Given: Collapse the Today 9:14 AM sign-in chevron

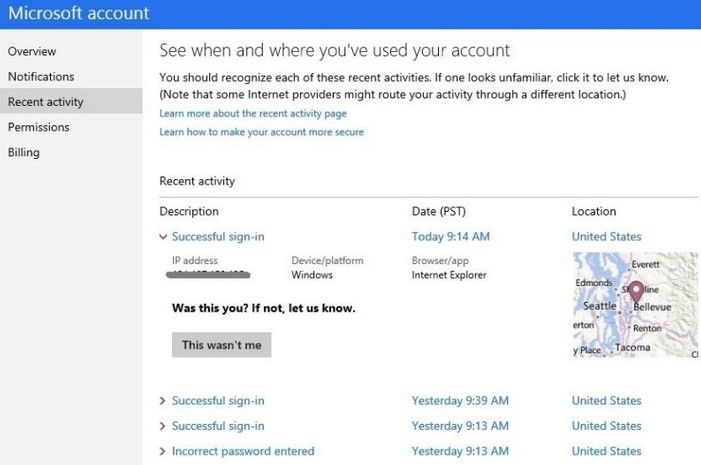Looking at the screenshot, I should click(x=163, y=237).
